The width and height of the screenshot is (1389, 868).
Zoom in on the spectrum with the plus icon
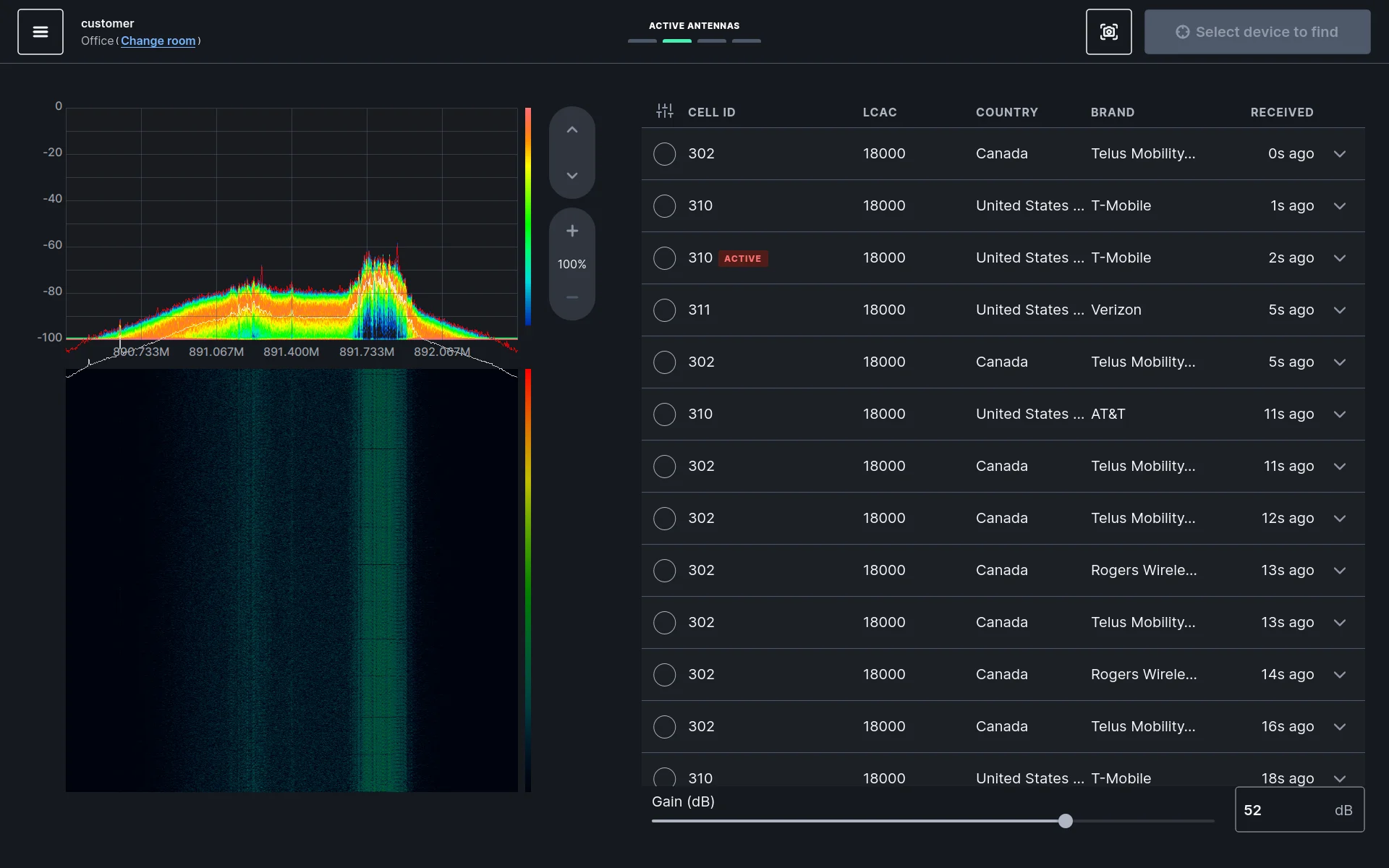pos(572,231)
